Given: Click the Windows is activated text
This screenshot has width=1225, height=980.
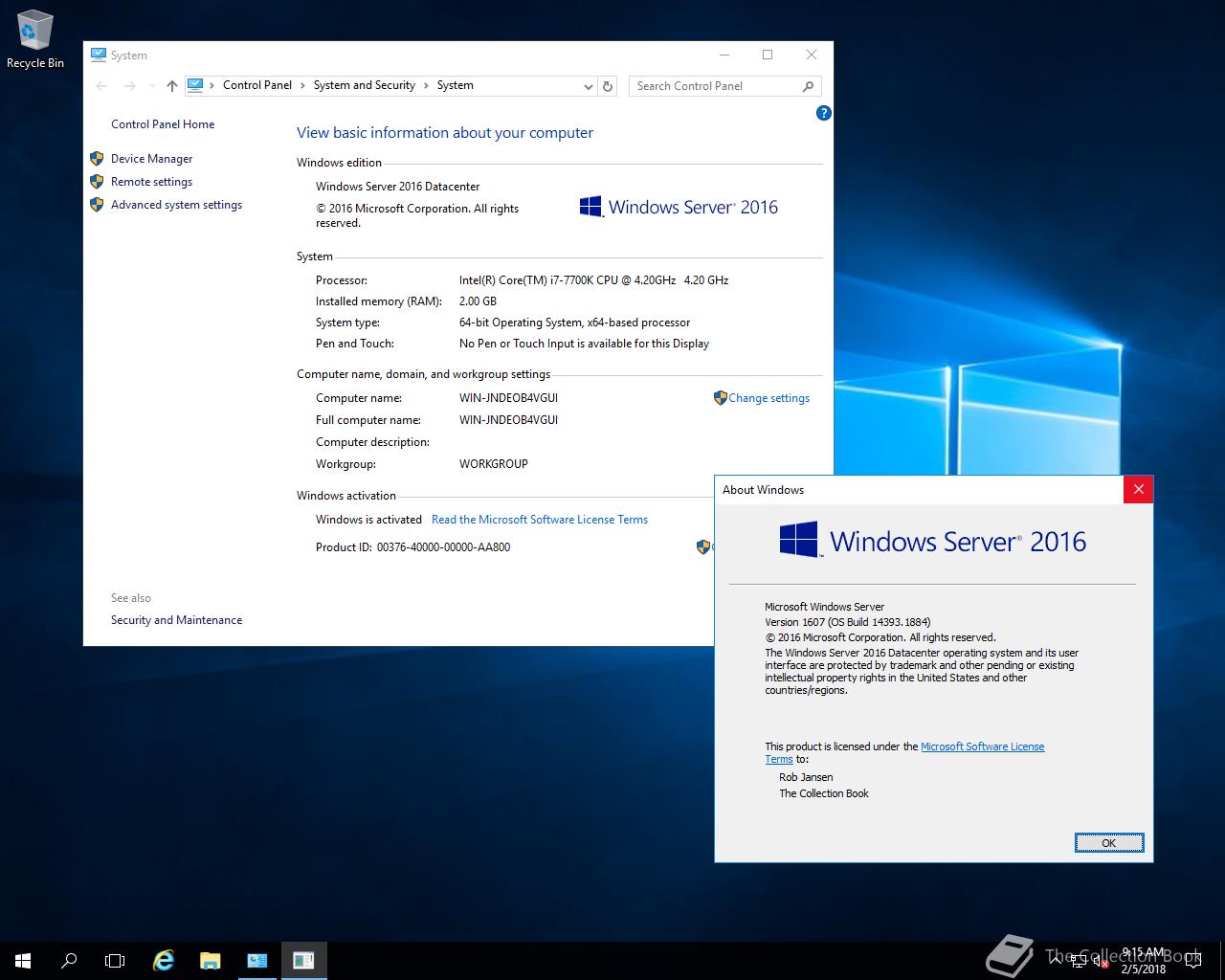Looking at the screenshot, I should point(368,520).
